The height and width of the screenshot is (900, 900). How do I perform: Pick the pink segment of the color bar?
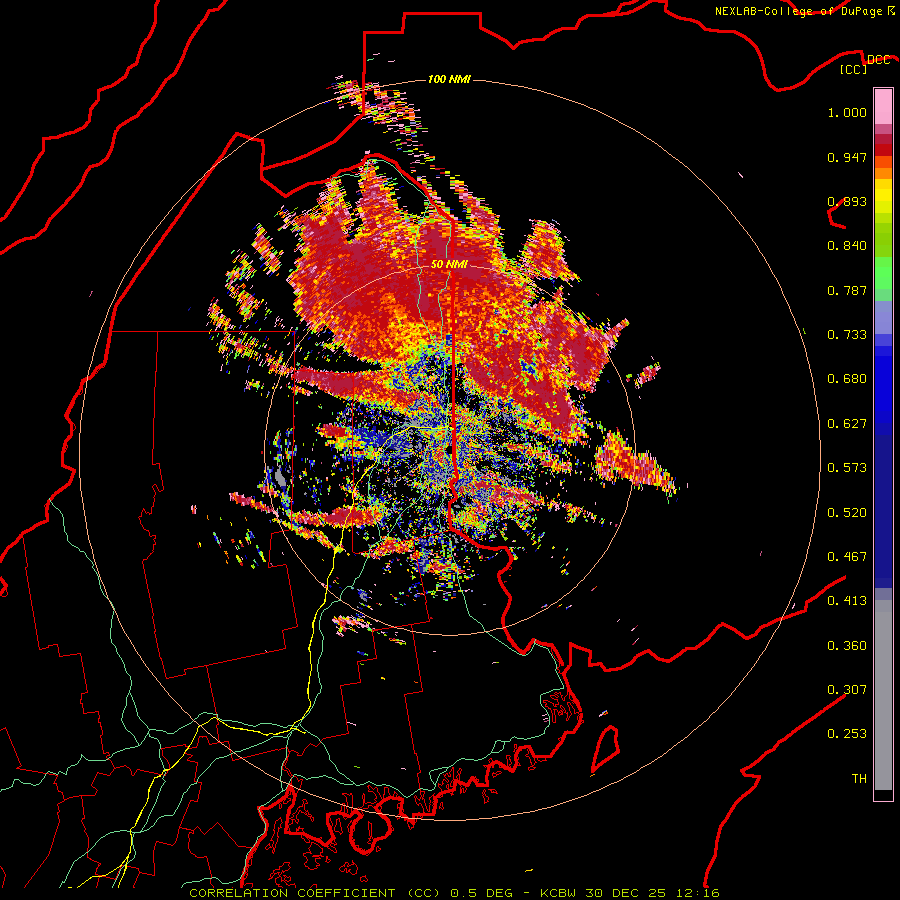tap(883, 107)
